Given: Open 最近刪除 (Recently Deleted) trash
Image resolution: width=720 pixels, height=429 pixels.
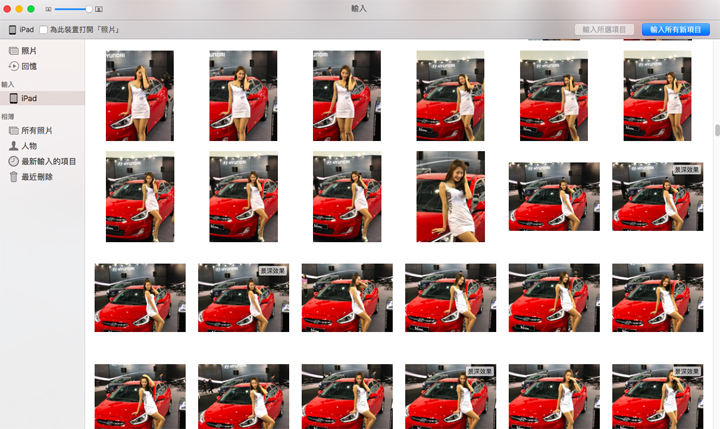Looking at the screenshot, I should click(36, 177).
